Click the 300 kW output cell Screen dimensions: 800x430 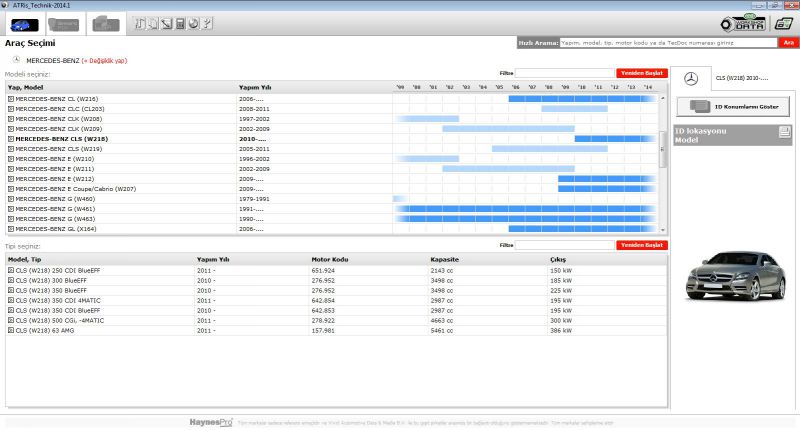[561, 321]
